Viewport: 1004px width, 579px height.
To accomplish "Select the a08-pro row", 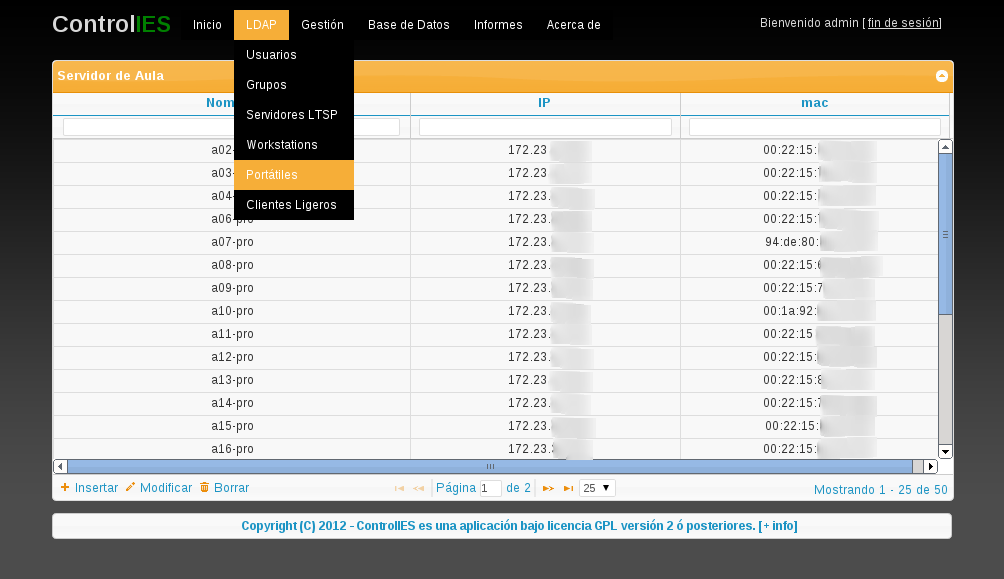I will pyautogui.click(x=495, y=265).
